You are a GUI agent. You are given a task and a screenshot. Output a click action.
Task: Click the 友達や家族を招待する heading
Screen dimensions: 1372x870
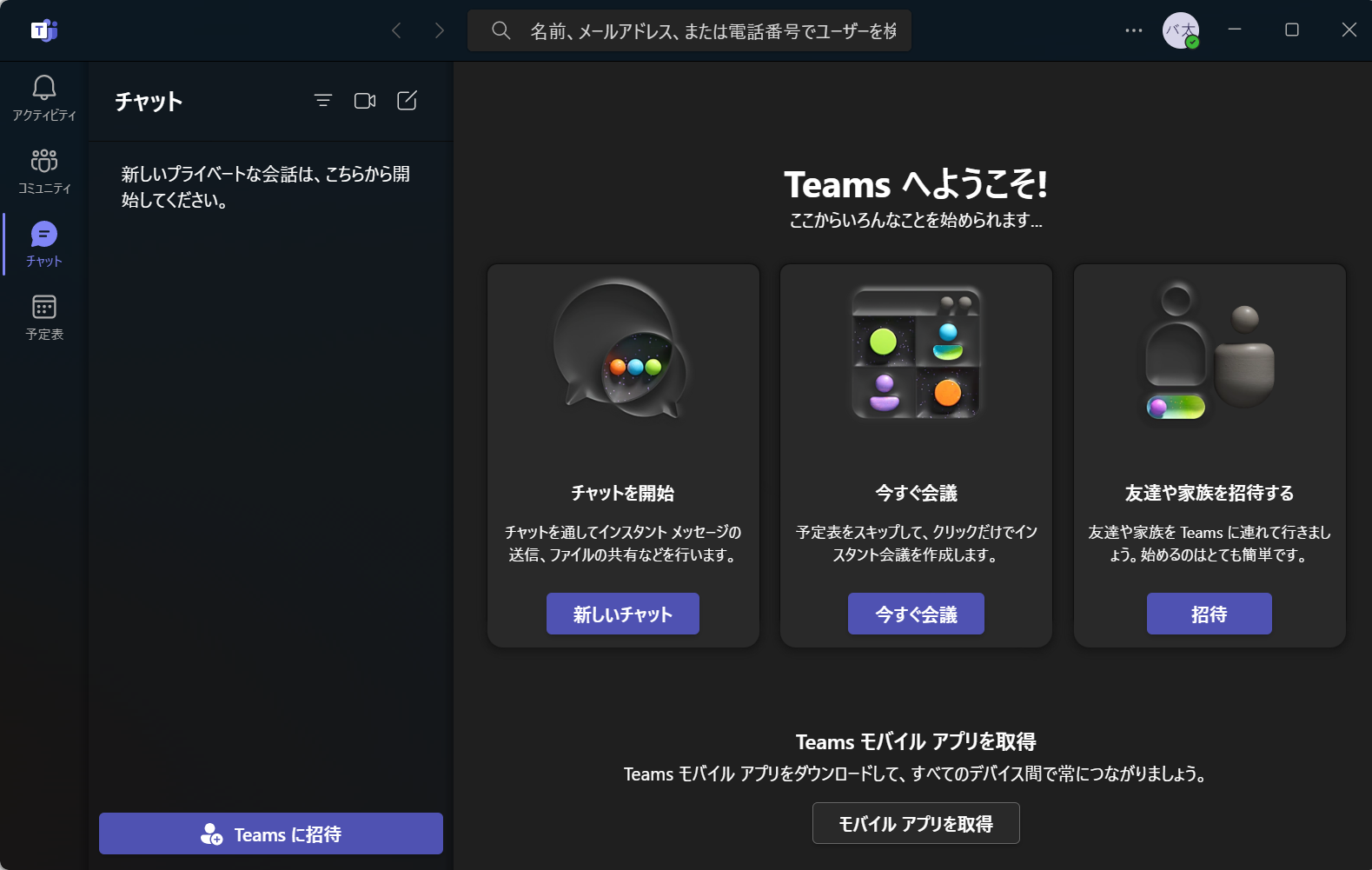tap(1210, 493)
